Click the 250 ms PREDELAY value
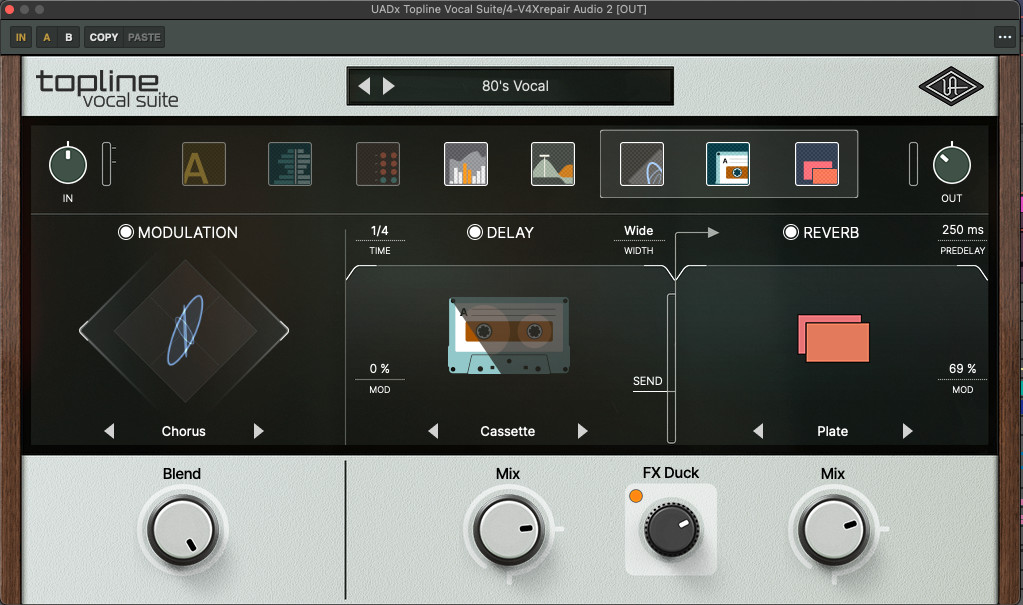Viewport: 1023px width, 605px height. point(962,230)
